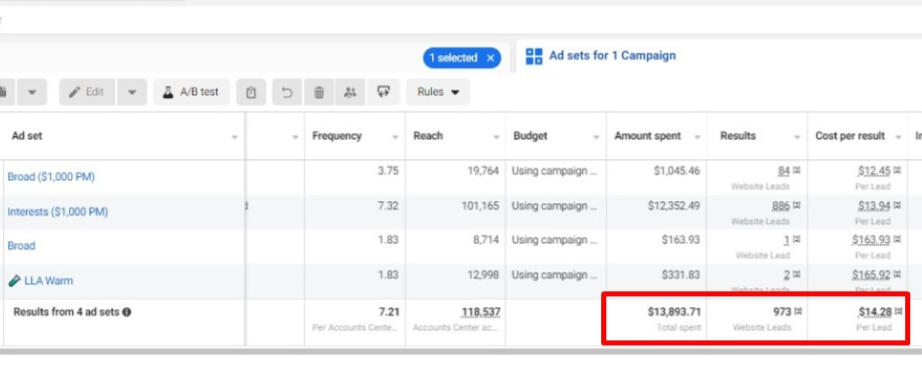Open the LLA Warm ad set link
The width and height of the screenshot is (922, 366).
click(x=49, y=281)
